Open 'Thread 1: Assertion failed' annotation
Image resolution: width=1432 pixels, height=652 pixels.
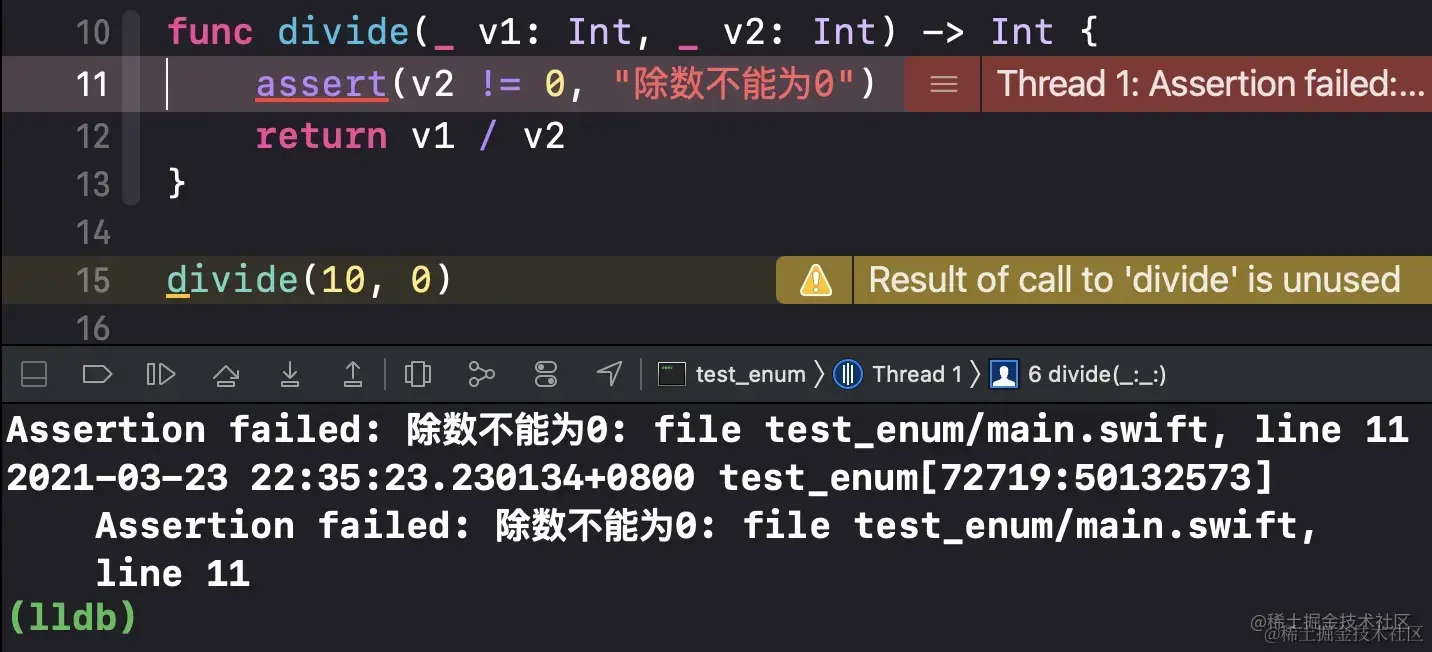point(1210,84)
